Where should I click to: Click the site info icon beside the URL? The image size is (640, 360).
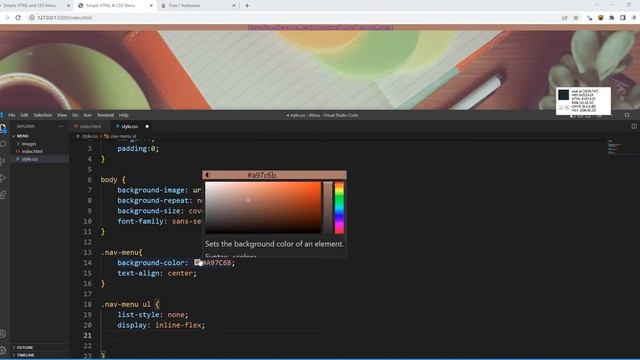point(31,18)
